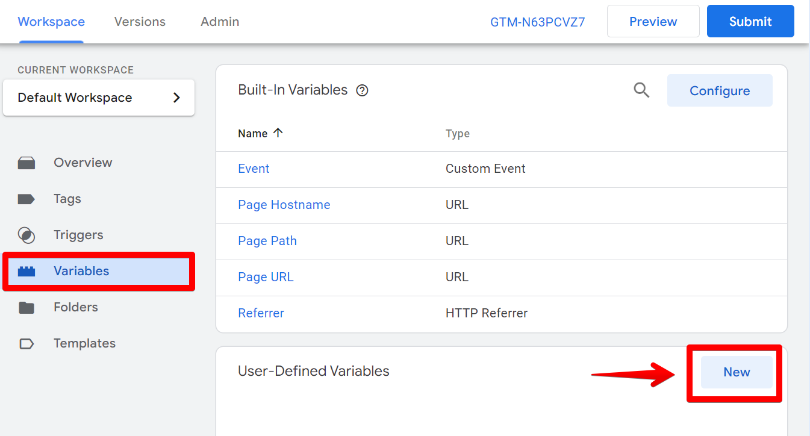Open search in Built-In Variables
810x436 pixels.
tap(642, 90)
